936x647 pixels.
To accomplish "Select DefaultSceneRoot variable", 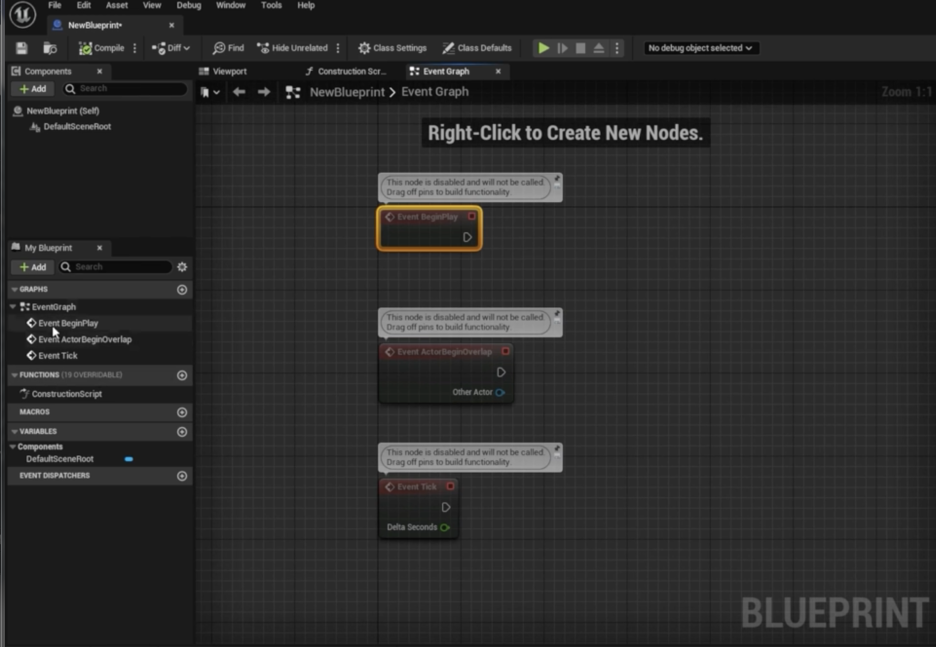I will (60, 459).
